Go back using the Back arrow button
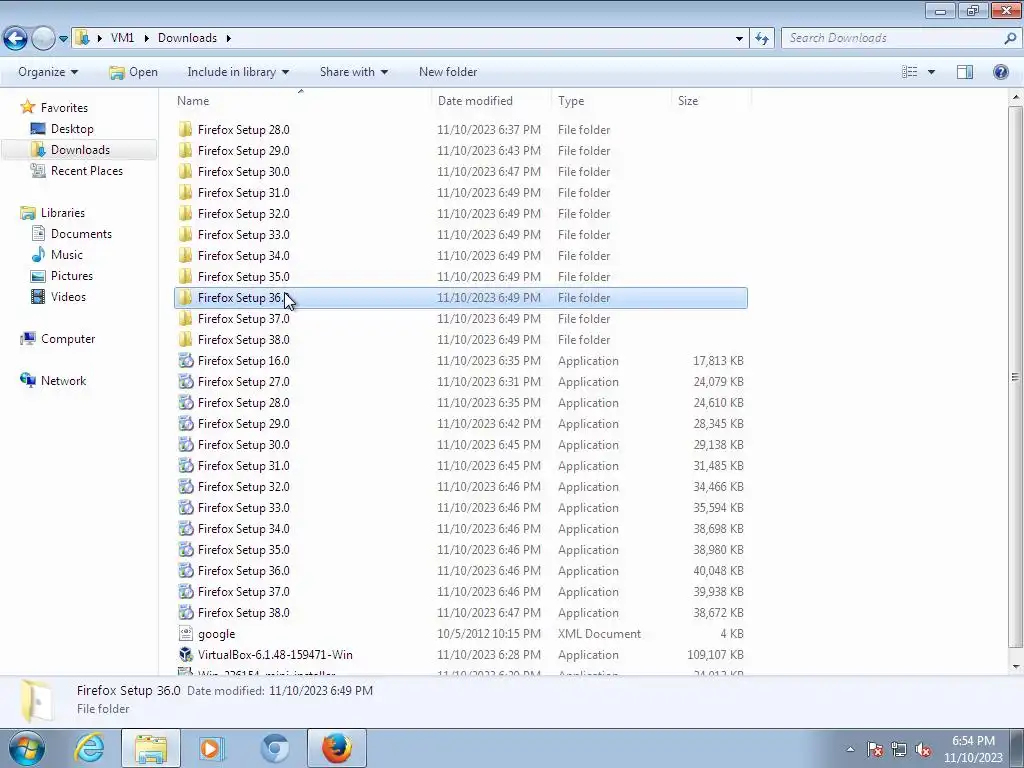The width and height of the screenshot is (1024, 768). (x=16, y=38)
